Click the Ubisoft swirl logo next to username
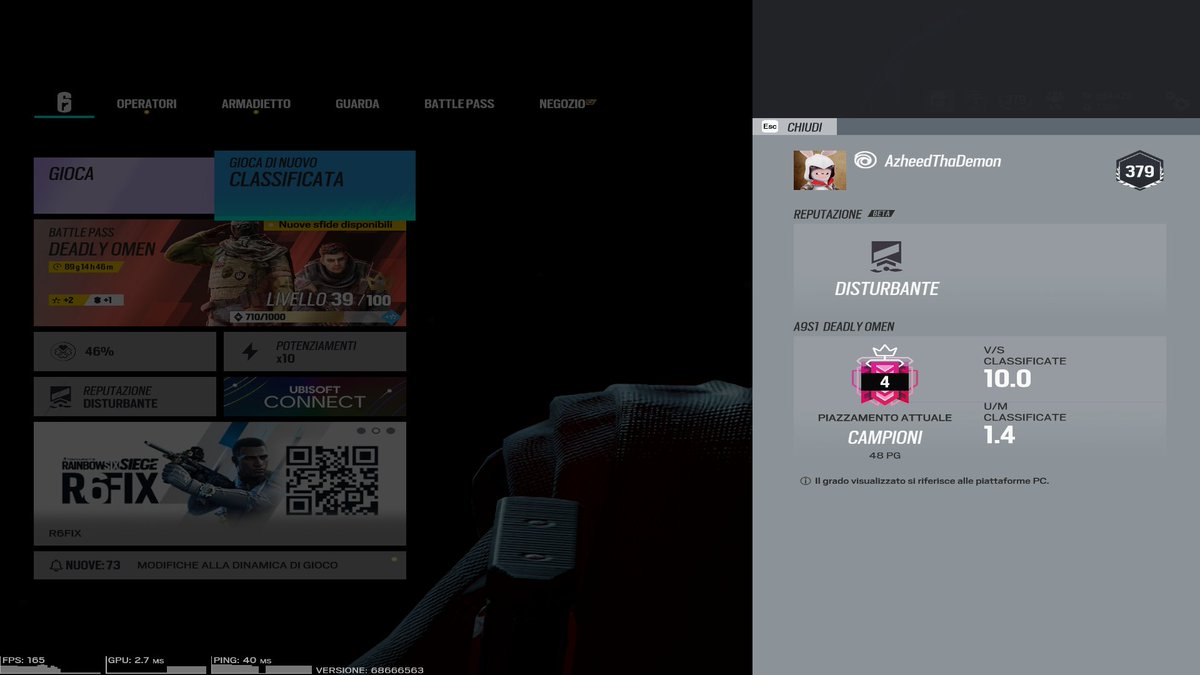The height and width of the screenshot is (675, 1200). click(866, 161)
